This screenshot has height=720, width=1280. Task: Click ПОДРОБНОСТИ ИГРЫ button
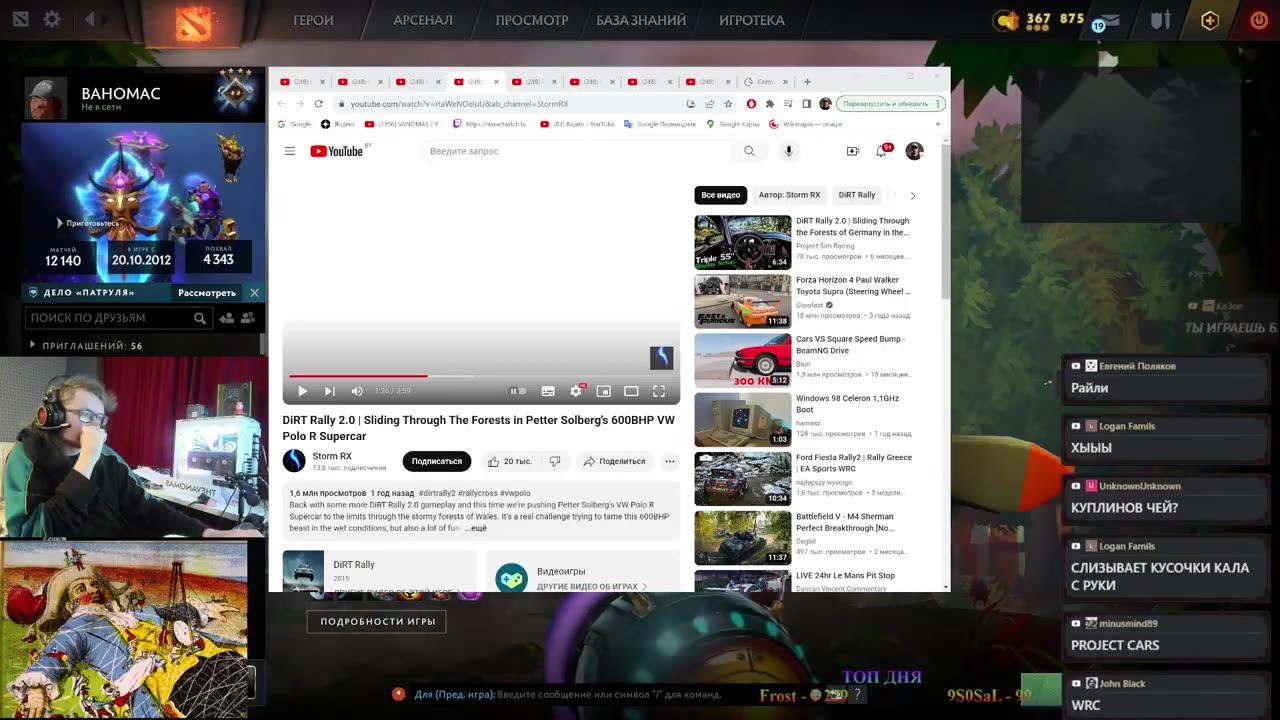377,621
